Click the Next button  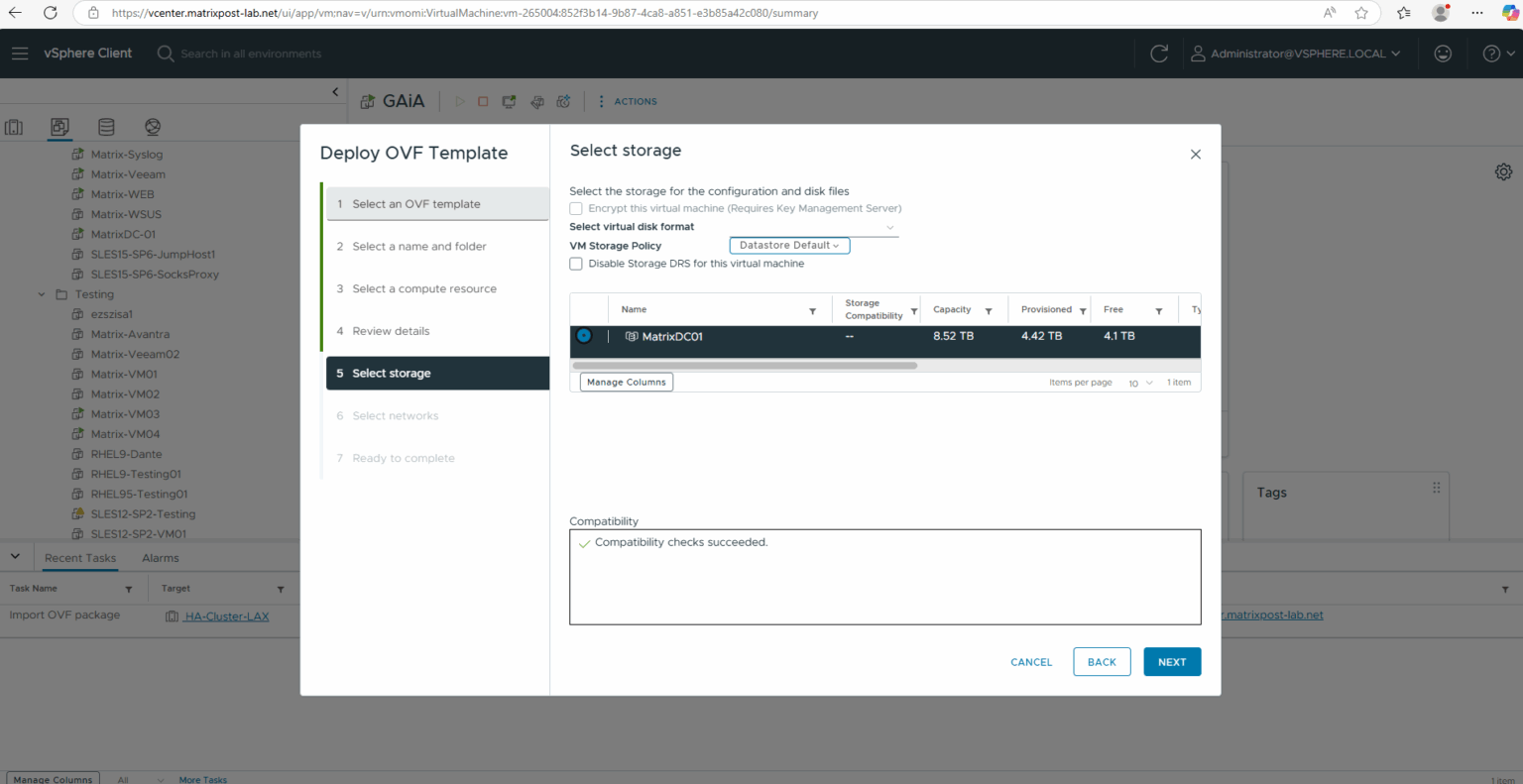click(1172, 662)
